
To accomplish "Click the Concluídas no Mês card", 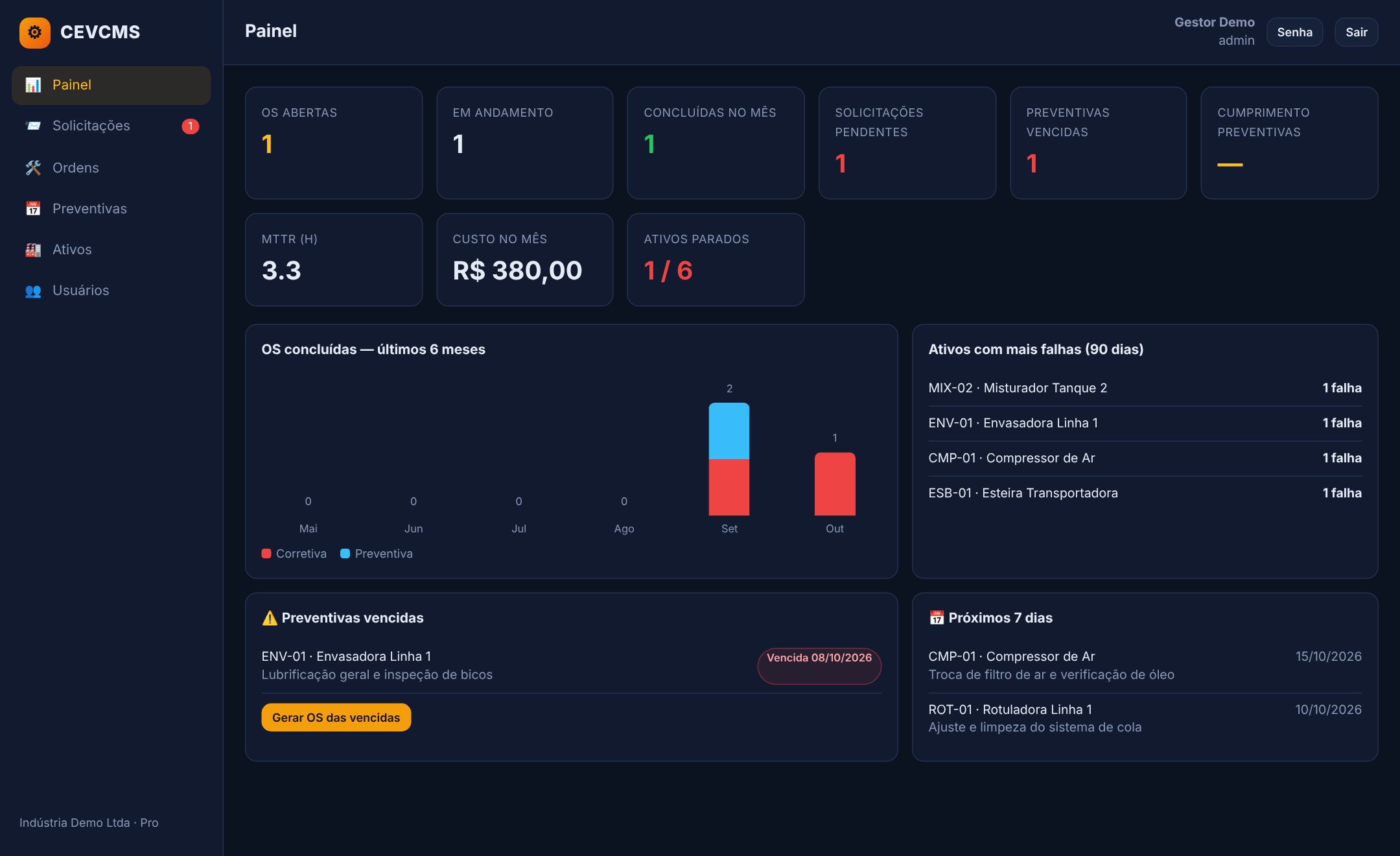I will [716, 143].
